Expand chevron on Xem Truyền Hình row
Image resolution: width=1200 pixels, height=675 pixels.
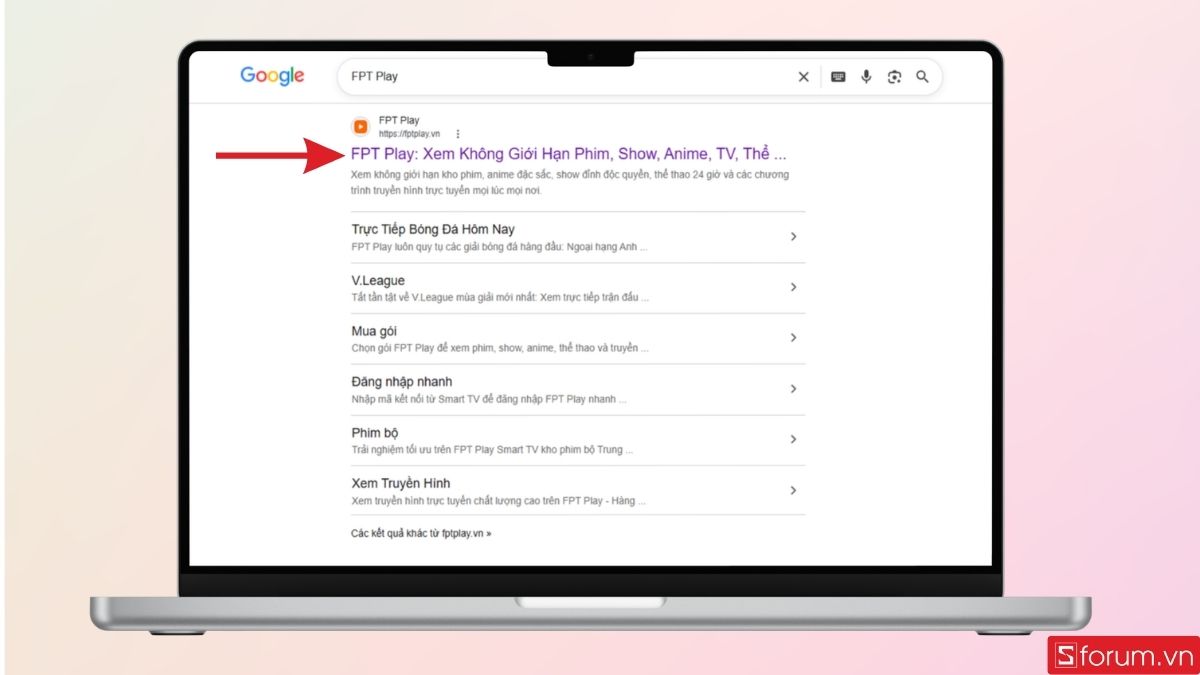point(793,491)
